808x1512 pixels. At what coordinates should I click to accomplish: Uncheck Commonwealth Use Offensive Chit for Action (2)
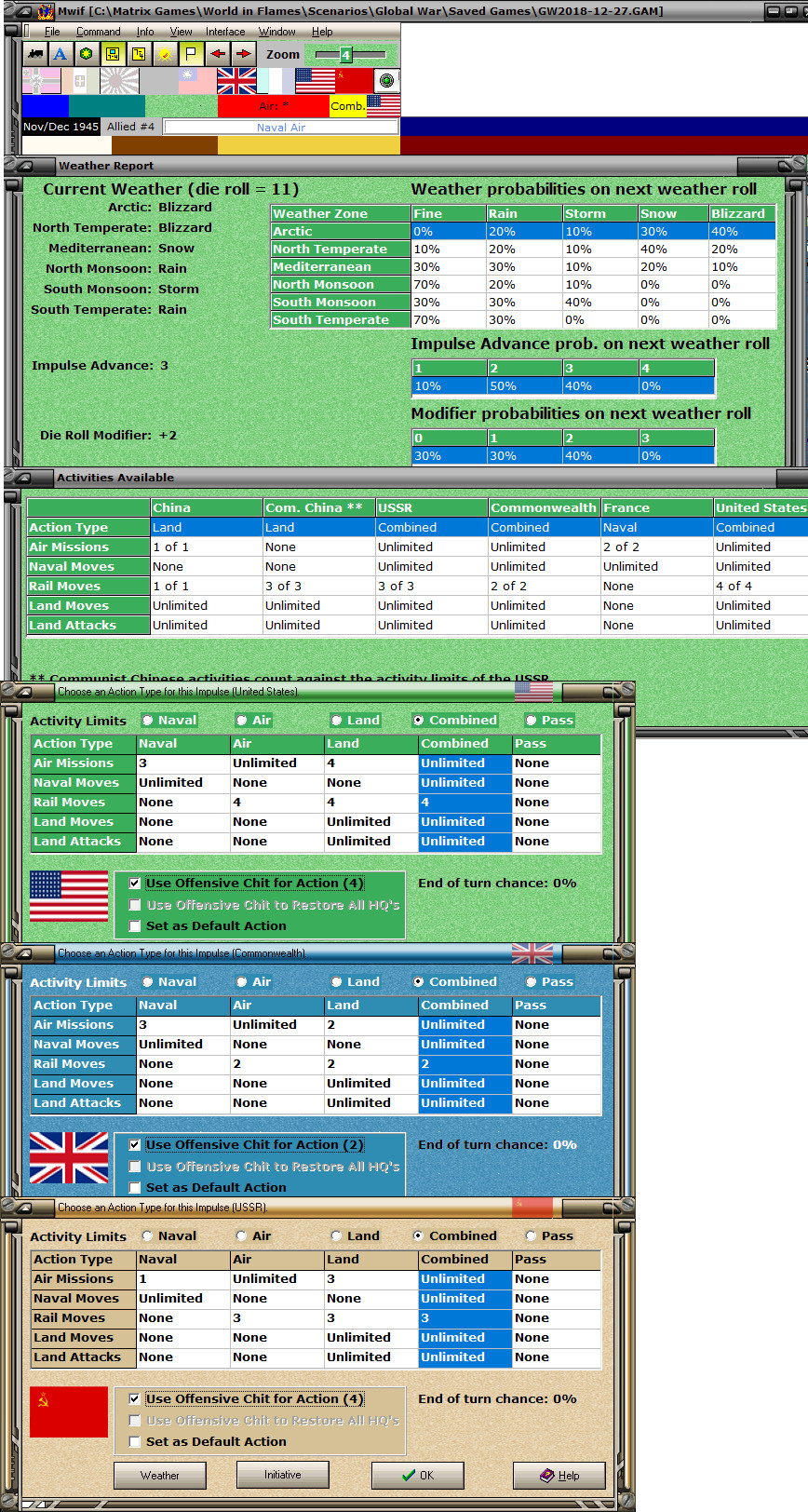click(135, 1144)
